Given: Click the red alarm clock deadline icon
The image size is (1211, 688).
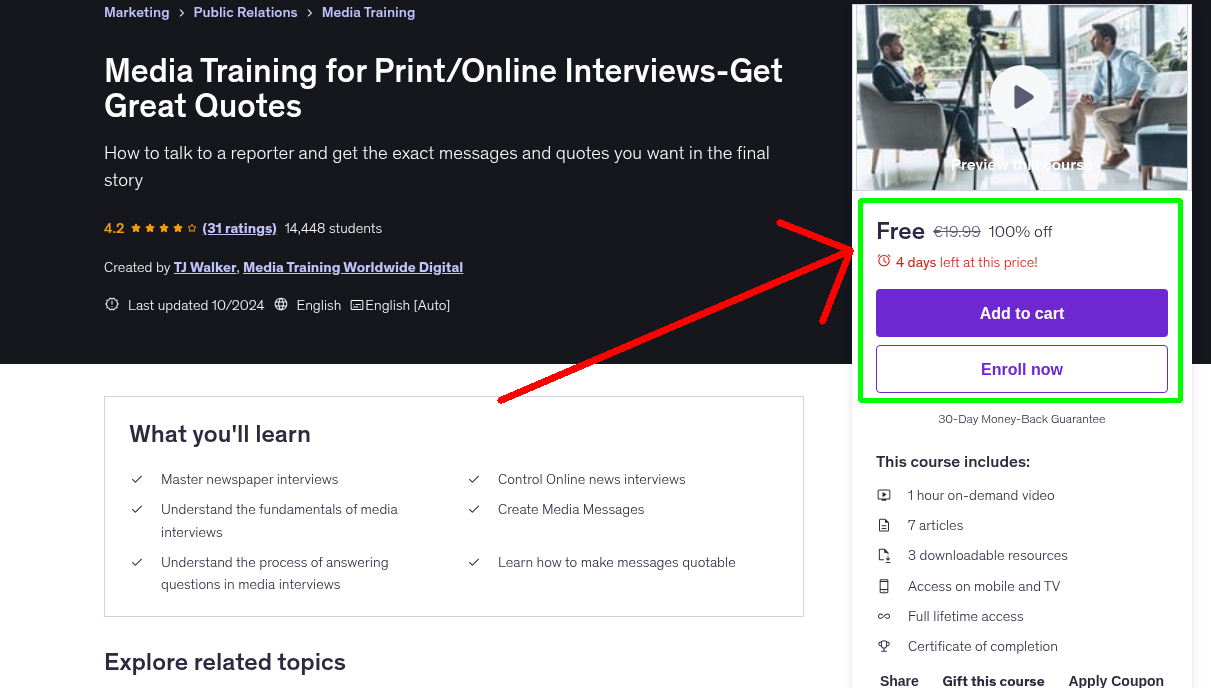Looking at the screenshot, I should 883,261.
